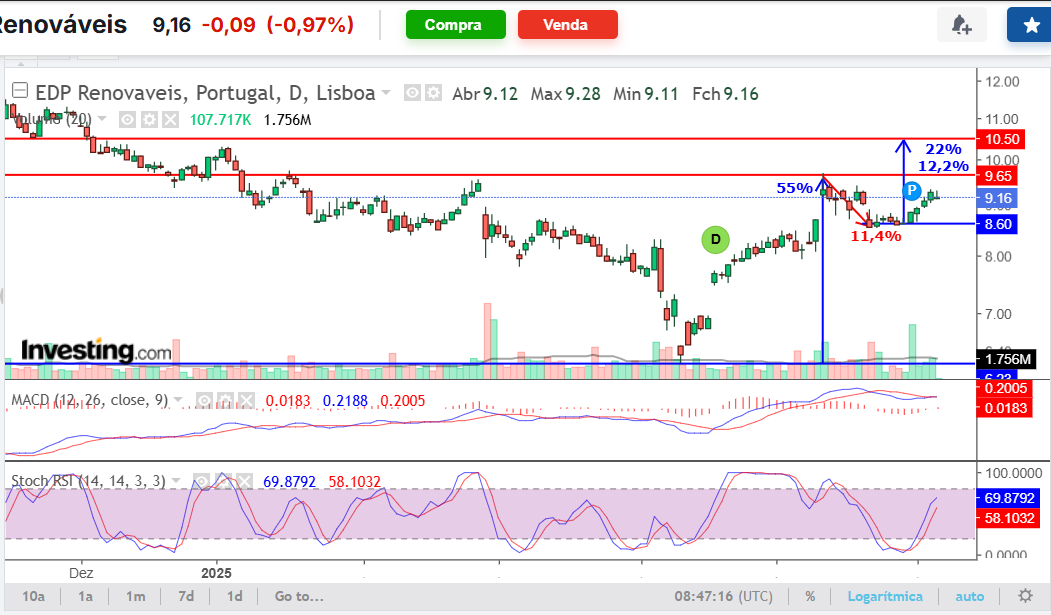Click the red Venda button
The width and height of the screenshot is (1051, 615).
coord(568,25)
